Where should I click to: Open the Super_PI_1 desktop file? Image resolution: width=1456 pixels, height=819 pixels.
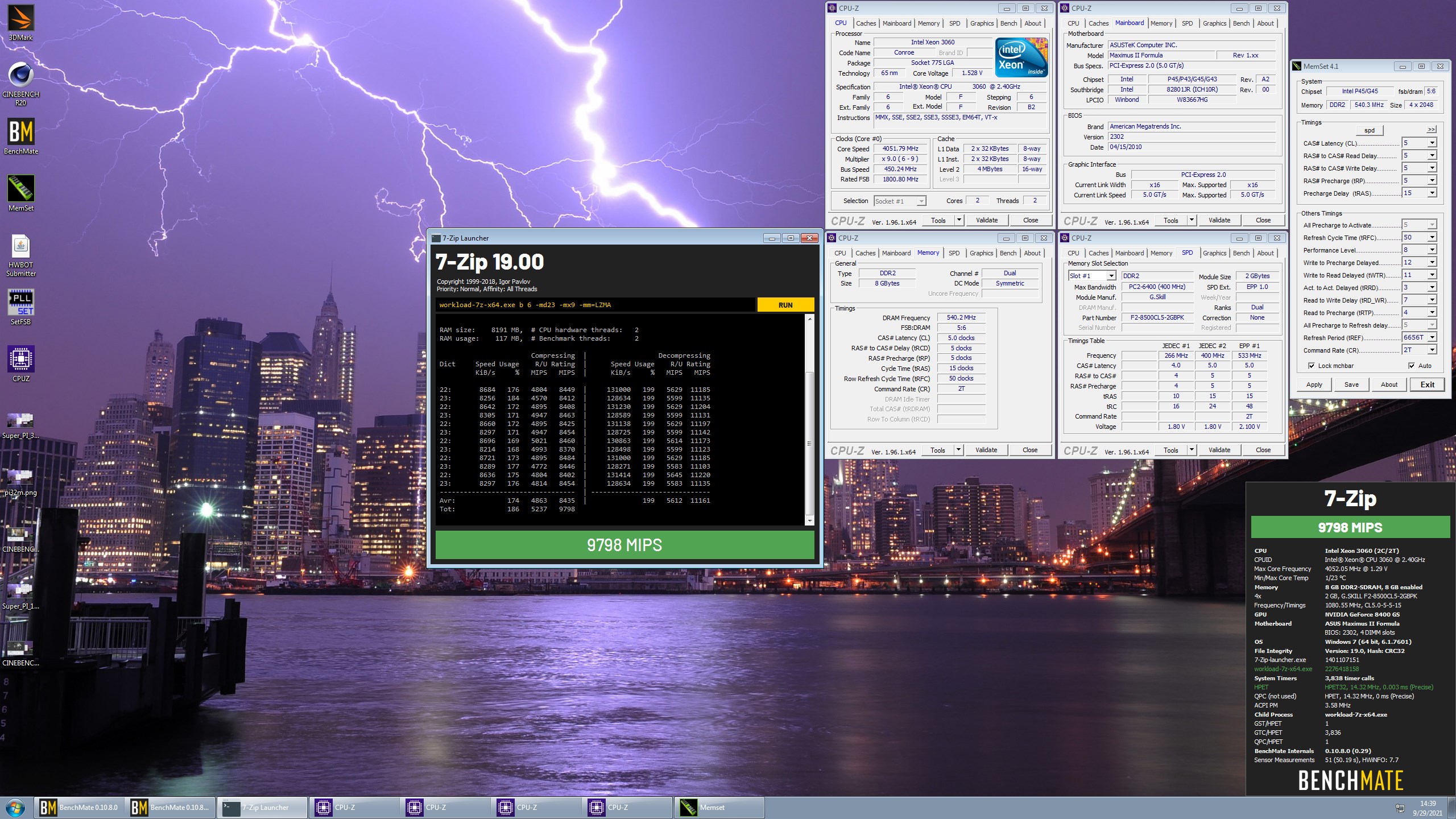pos(21,596)
